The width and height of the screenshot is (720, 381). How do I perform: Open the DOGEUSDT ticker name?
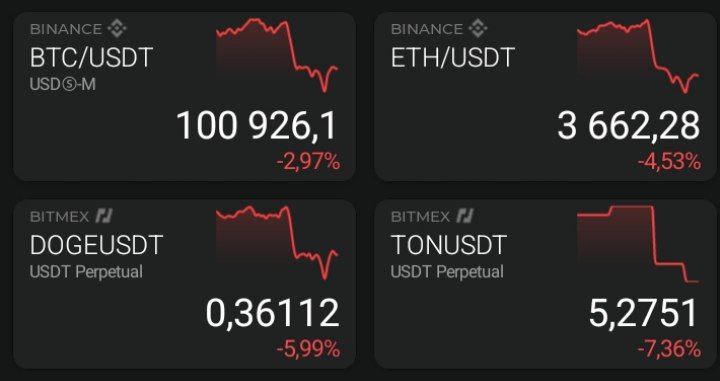click(x=96, y=245)
